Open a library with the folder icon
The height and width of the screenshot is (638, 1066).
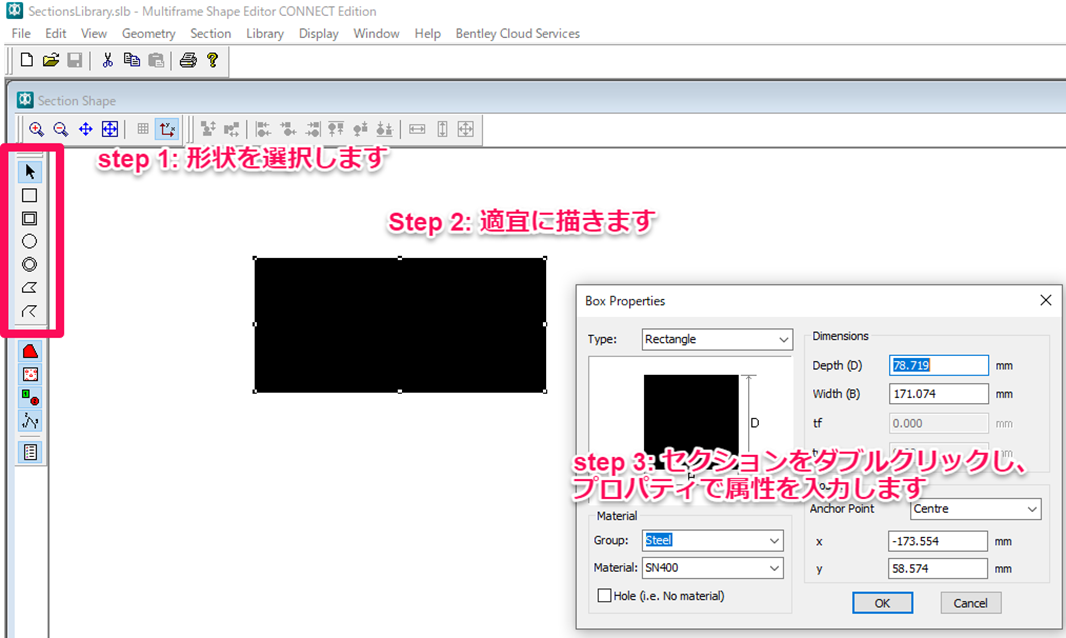pos(50,61)
